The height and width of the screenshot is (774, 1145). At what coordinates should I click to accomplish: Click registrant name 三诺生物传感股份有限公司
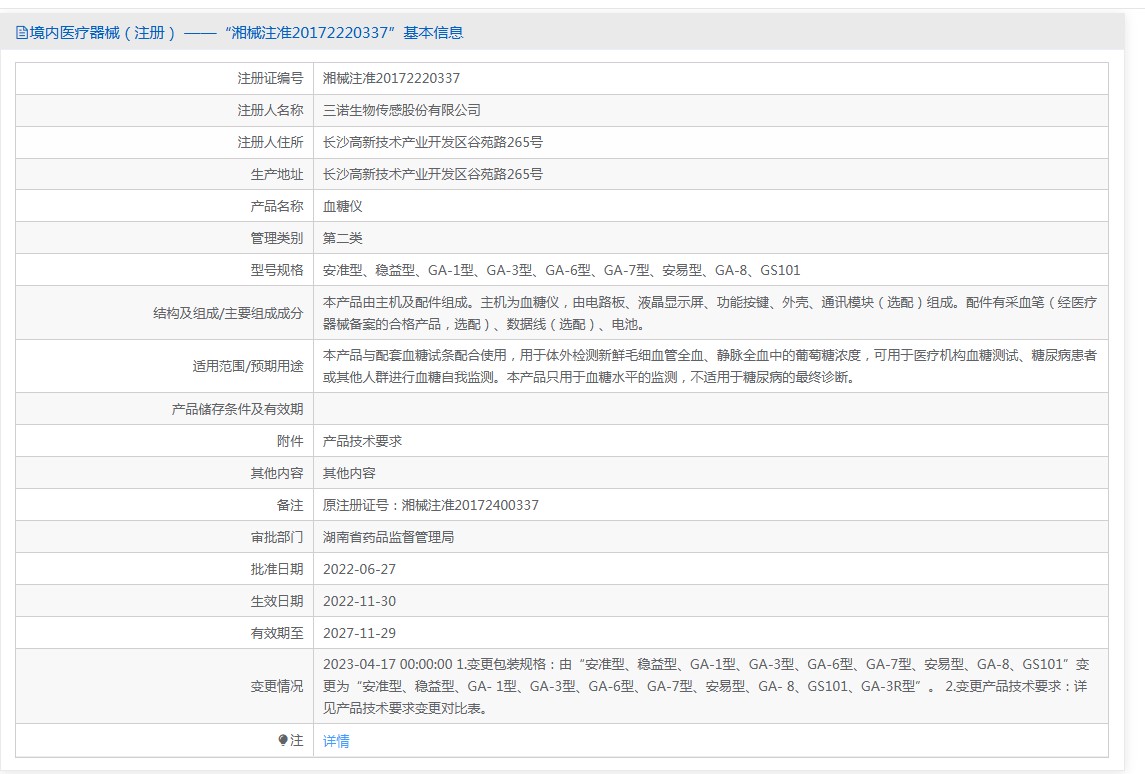402,110
